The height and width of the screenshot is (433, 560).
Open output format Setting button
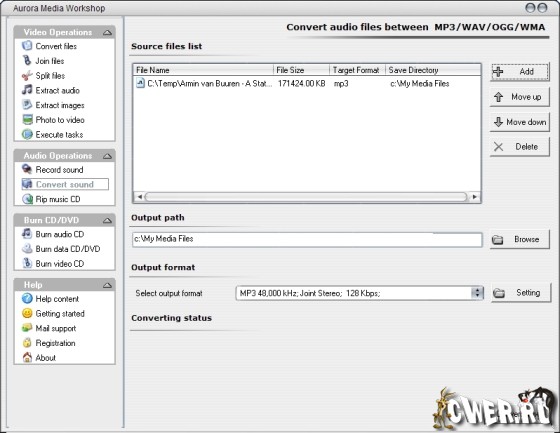[521, 293]
